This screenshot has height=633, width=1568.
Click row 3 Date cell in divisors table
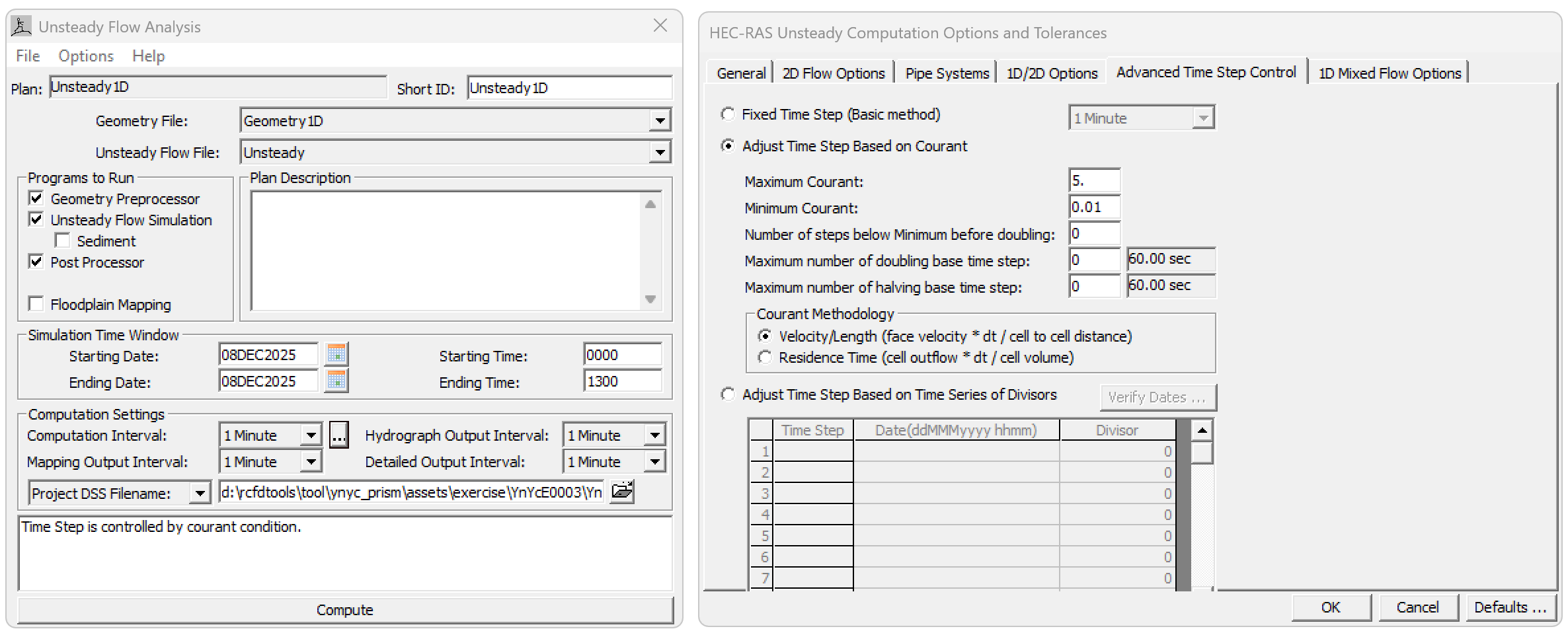957,494
